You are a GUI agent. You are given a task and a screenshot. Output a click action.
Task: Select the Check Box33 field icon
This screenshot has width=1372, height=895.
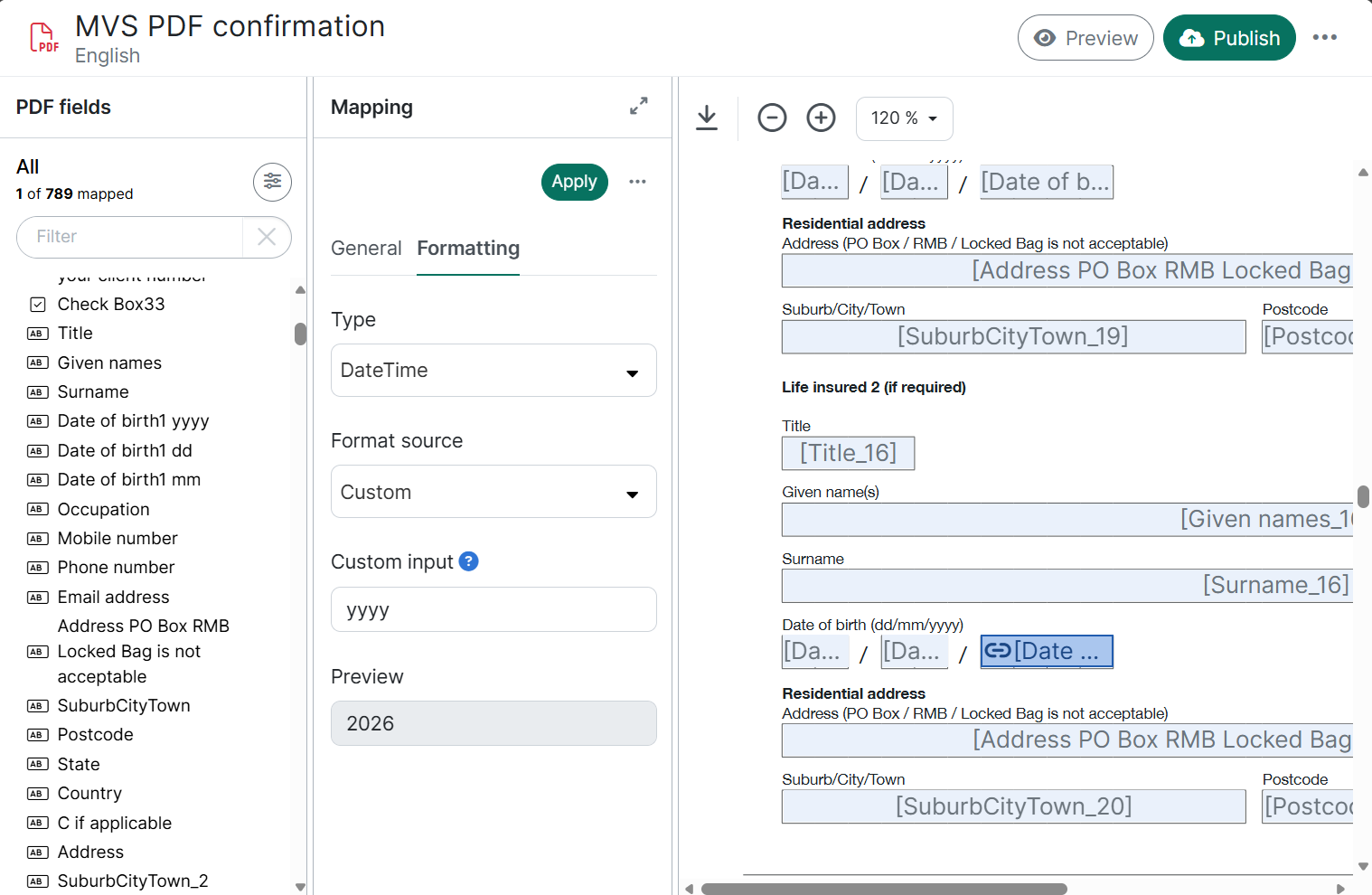tap(38, 305)
